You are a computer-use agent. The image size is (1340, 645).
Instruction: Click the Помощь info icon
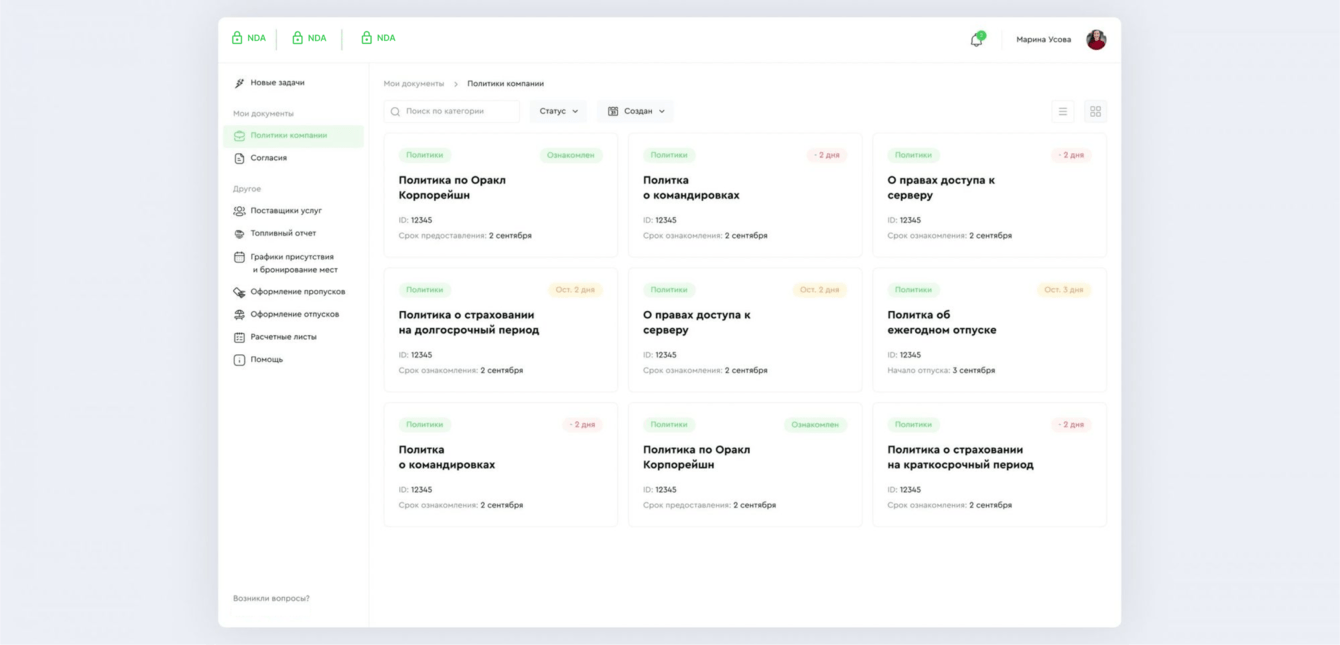point(239,360)
